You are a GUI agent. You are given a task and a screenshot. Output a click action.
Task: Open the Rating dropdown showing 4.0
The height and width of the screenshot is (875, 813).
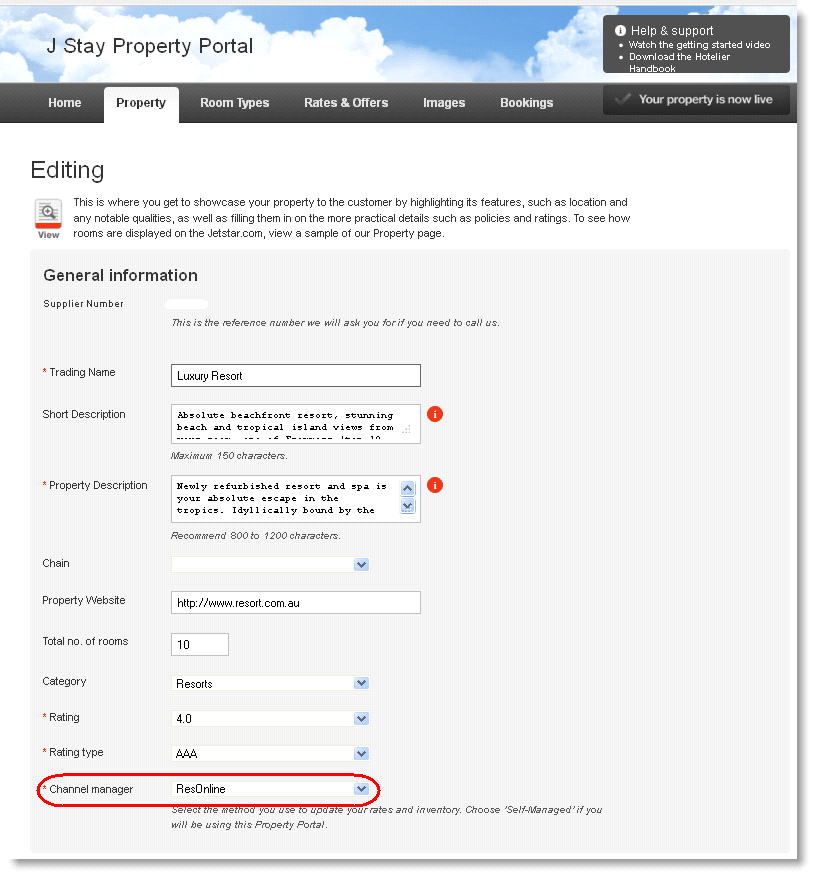click(270, 718)
